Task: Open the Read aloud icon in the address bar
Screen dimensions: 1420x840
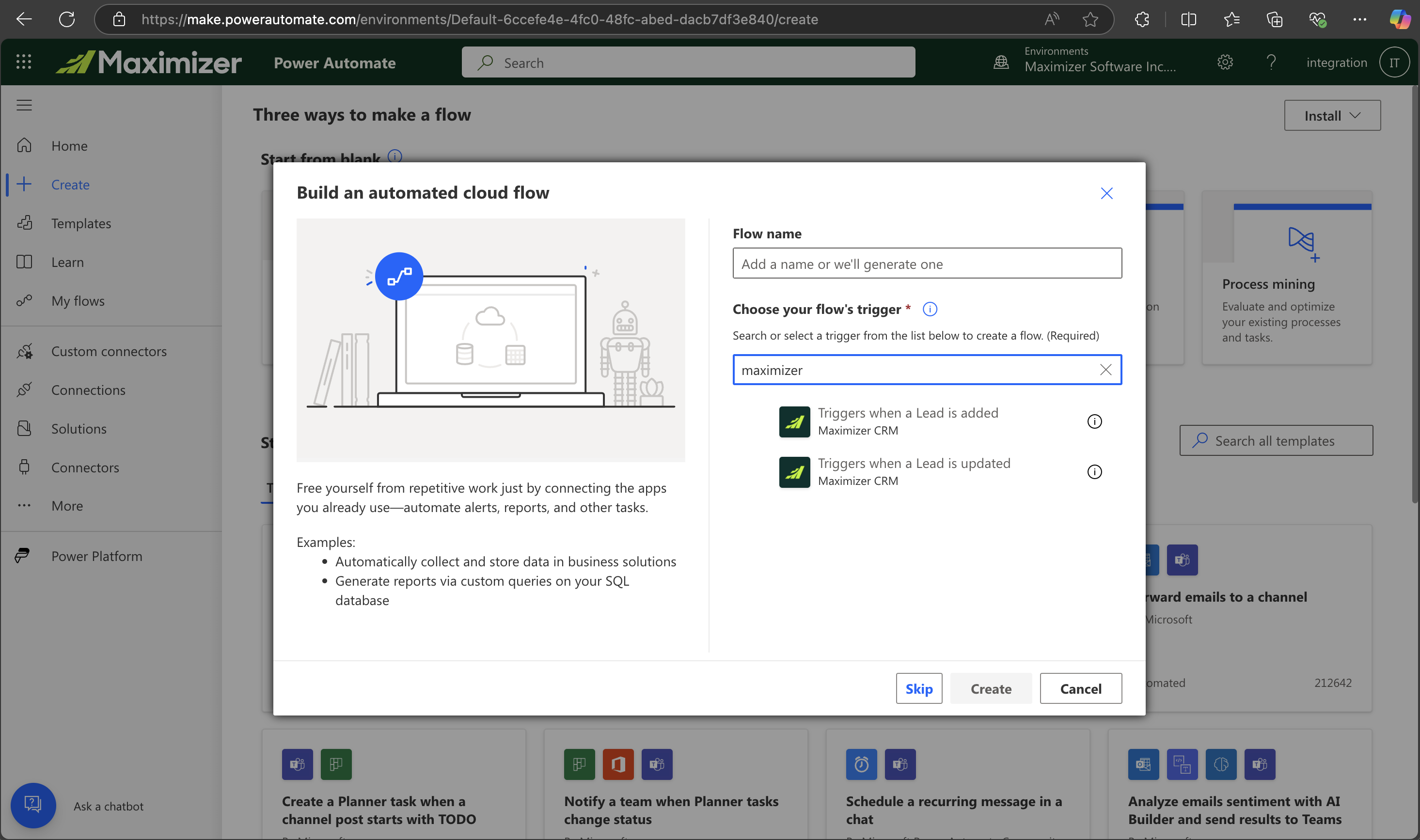Action: click(x=1051, y=19)
